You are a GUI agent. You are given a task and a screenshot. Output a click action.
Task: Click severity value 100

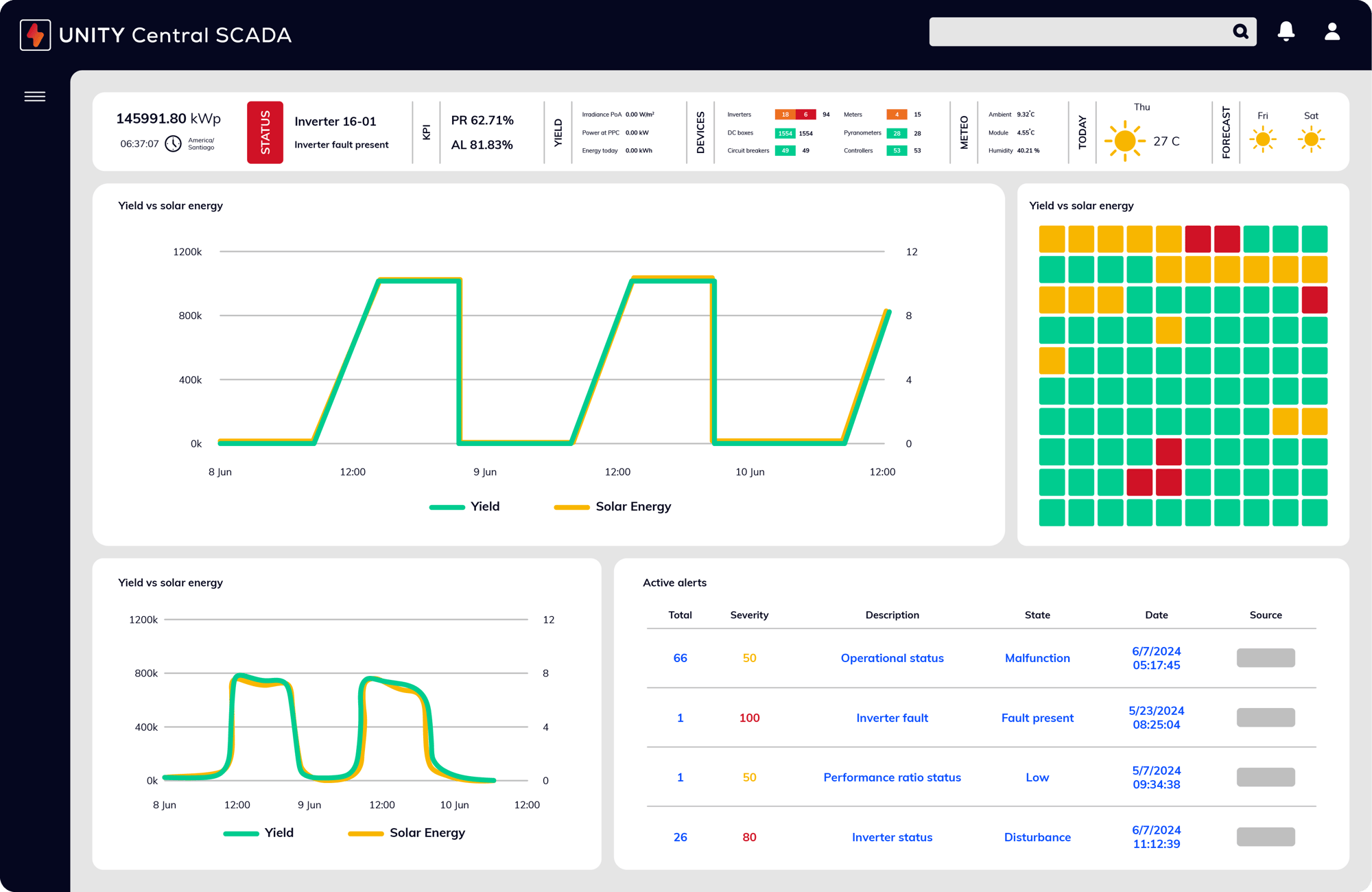749,718
